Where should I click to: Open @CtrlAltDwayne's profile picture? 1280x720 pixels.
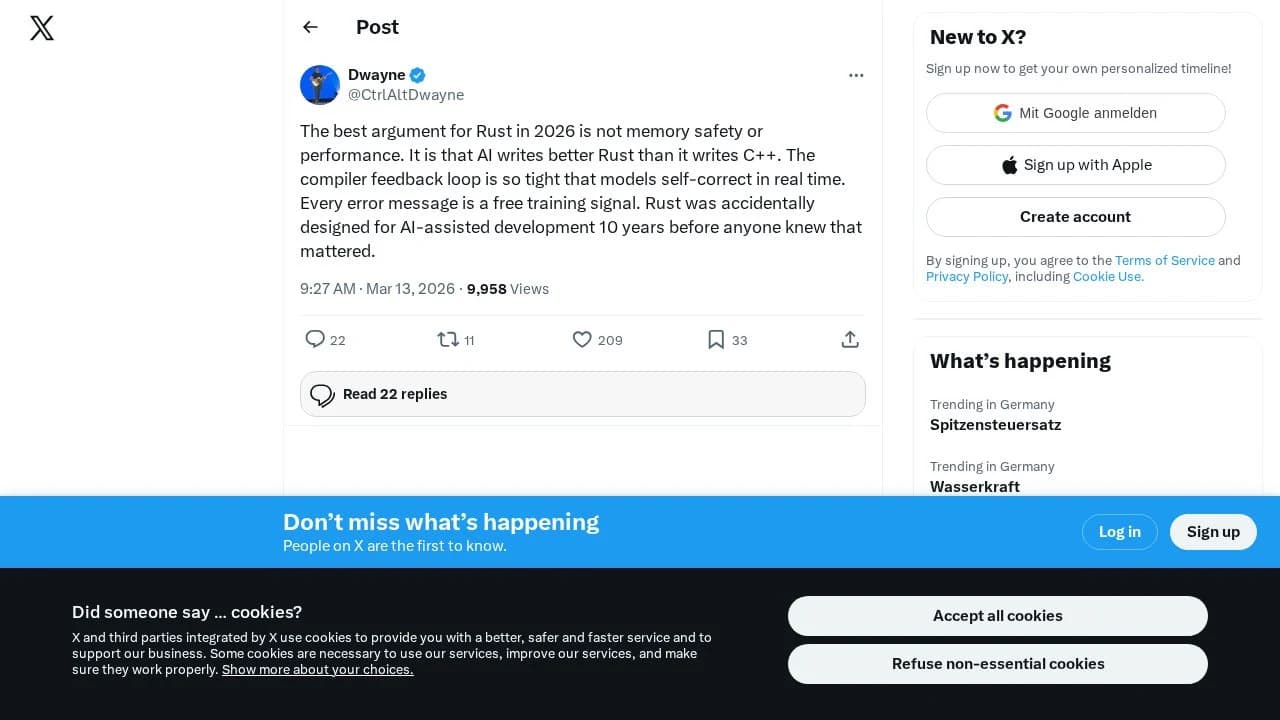[x=320, y=85]
